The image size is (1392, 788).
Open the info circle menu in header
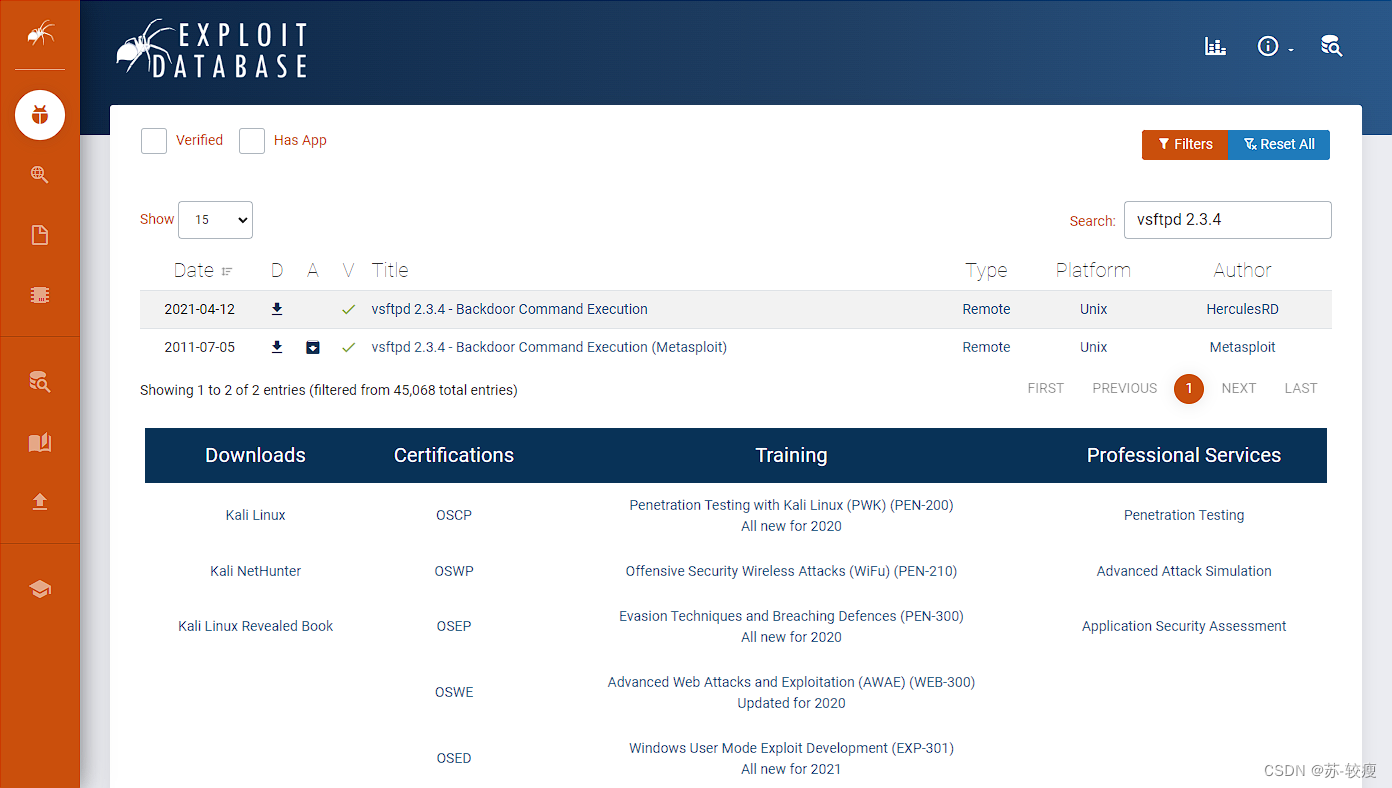pos(1275,46)
